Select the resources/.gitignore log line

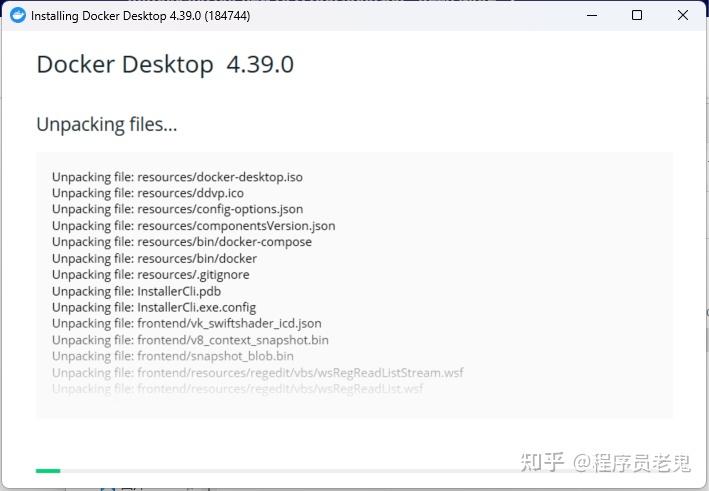pyautogui.click(x=151, y=275)
